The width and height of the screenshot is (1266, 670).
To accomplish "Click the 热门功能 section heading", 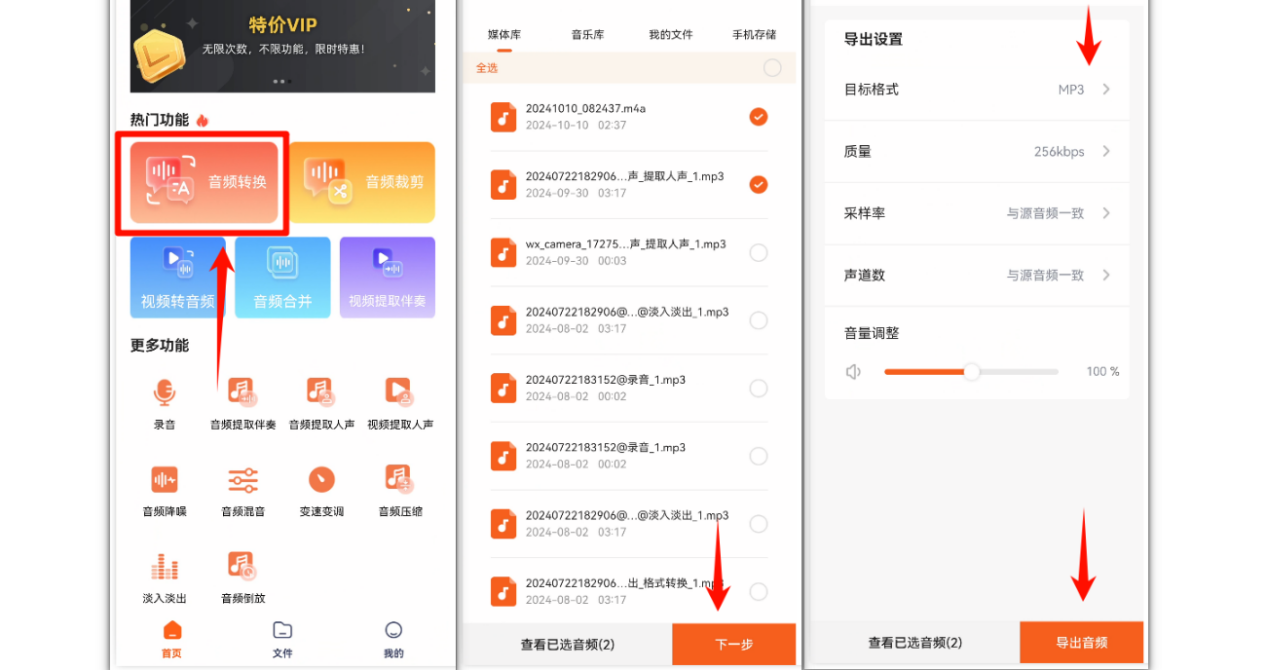I will (x=159, y=120).
